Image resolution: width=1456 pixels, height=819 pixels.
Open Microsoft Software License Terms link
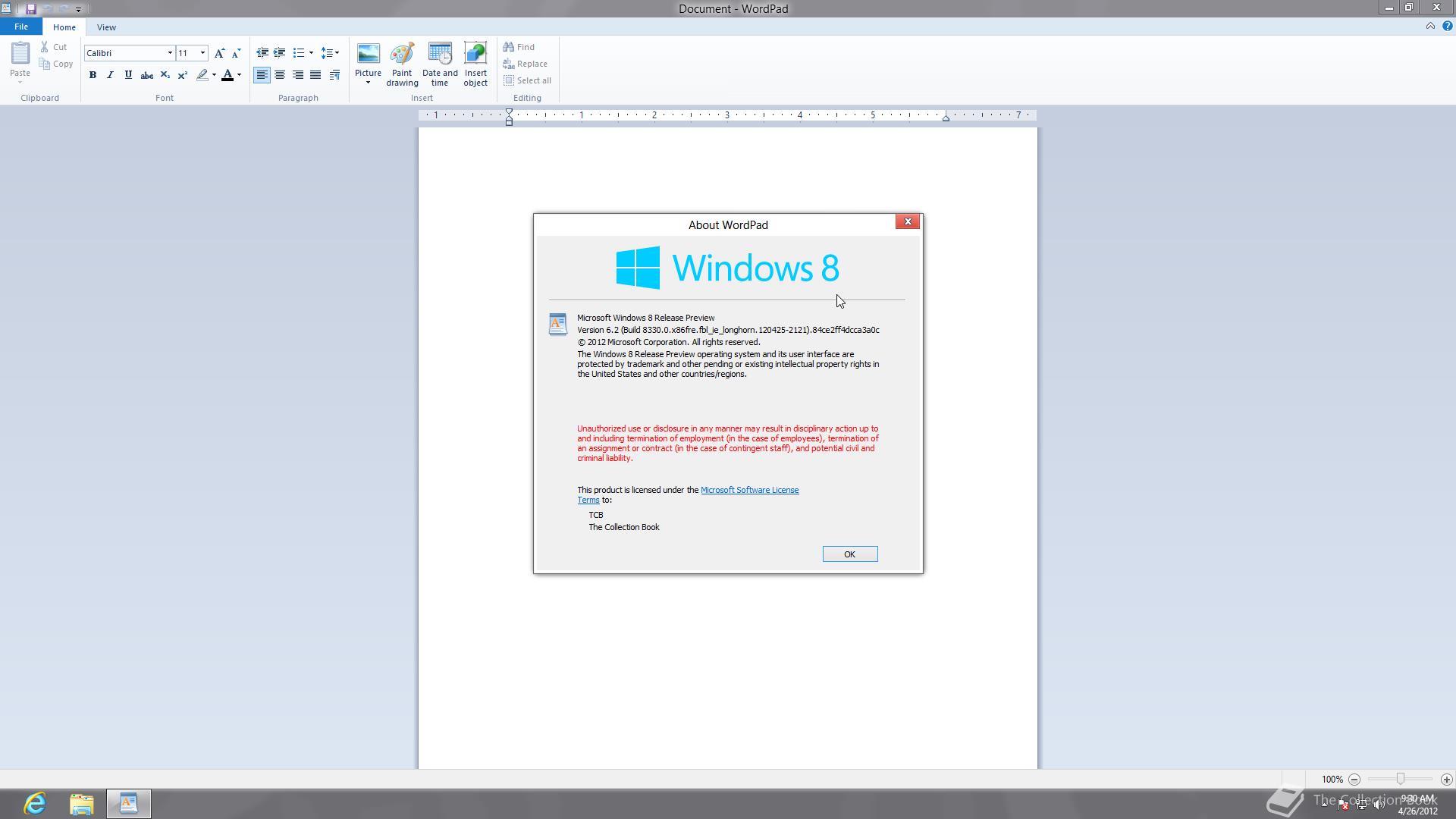click(x=748, y=490)
